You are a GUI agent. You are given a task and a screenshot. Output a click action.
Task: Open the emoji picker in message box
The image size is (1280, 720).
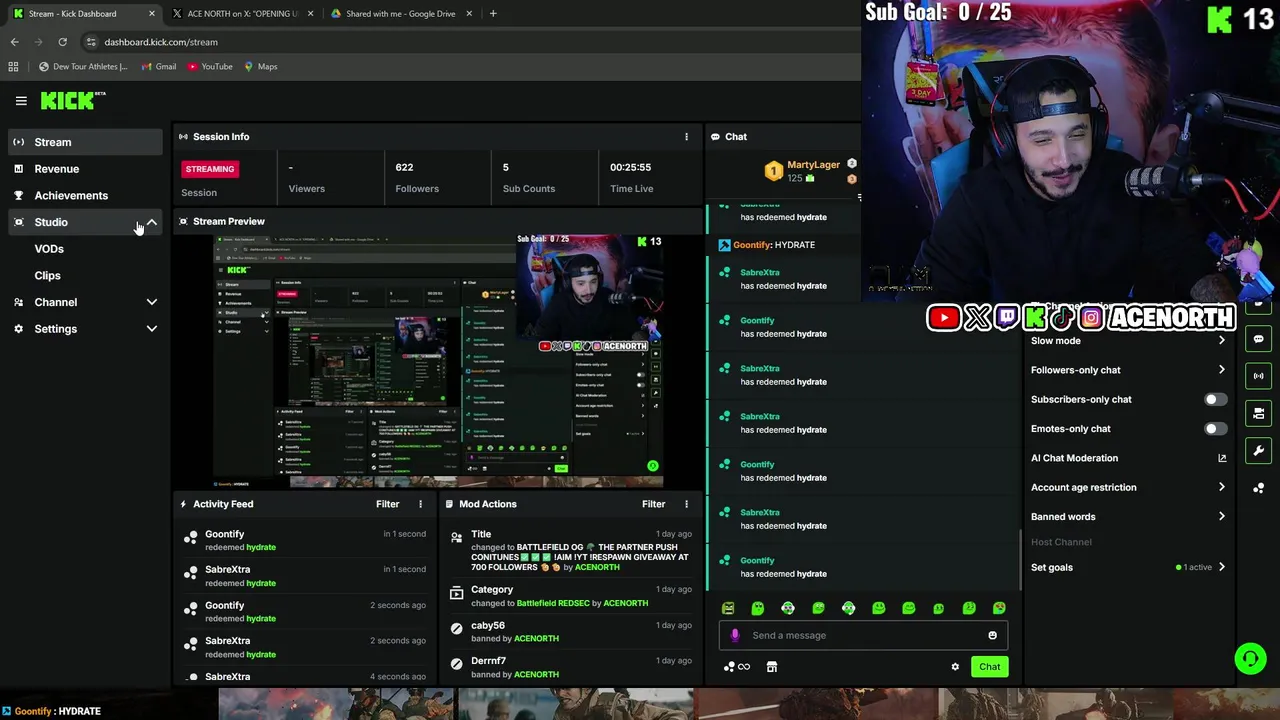(x=992, y=635)
